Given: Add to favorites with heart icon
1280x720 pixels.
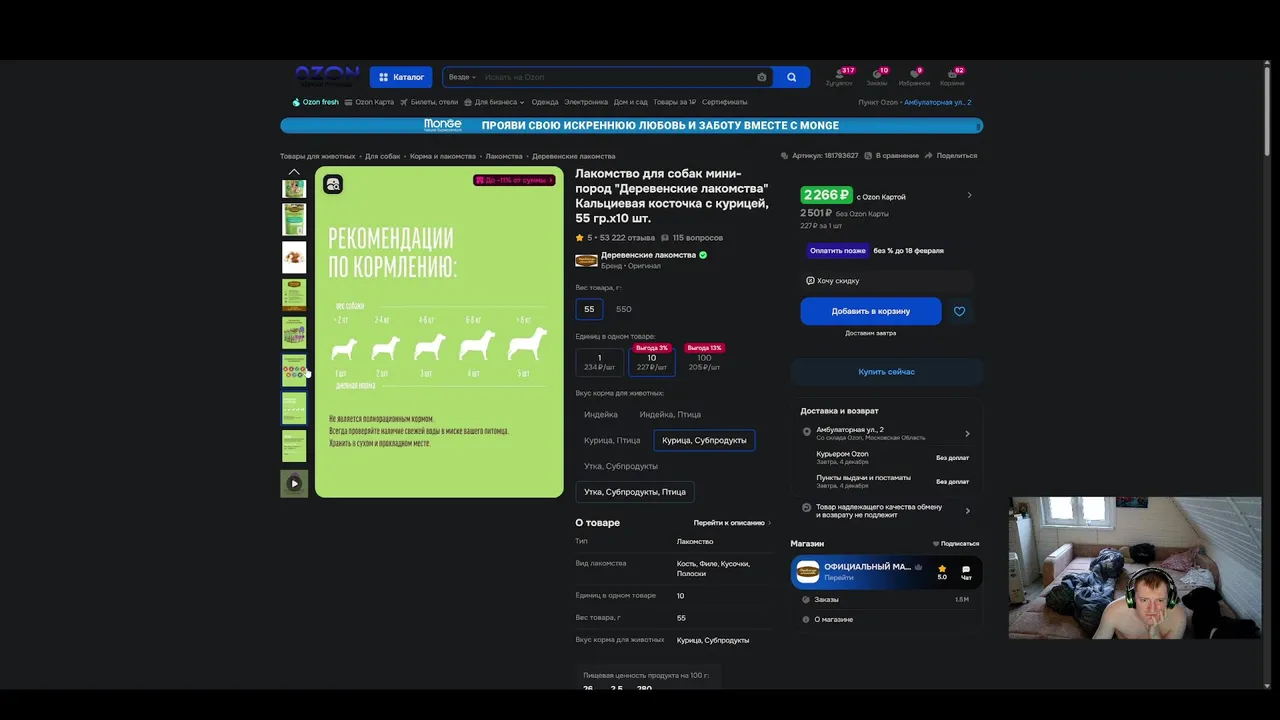Looking at the screenshot, I should click(960, 311).
